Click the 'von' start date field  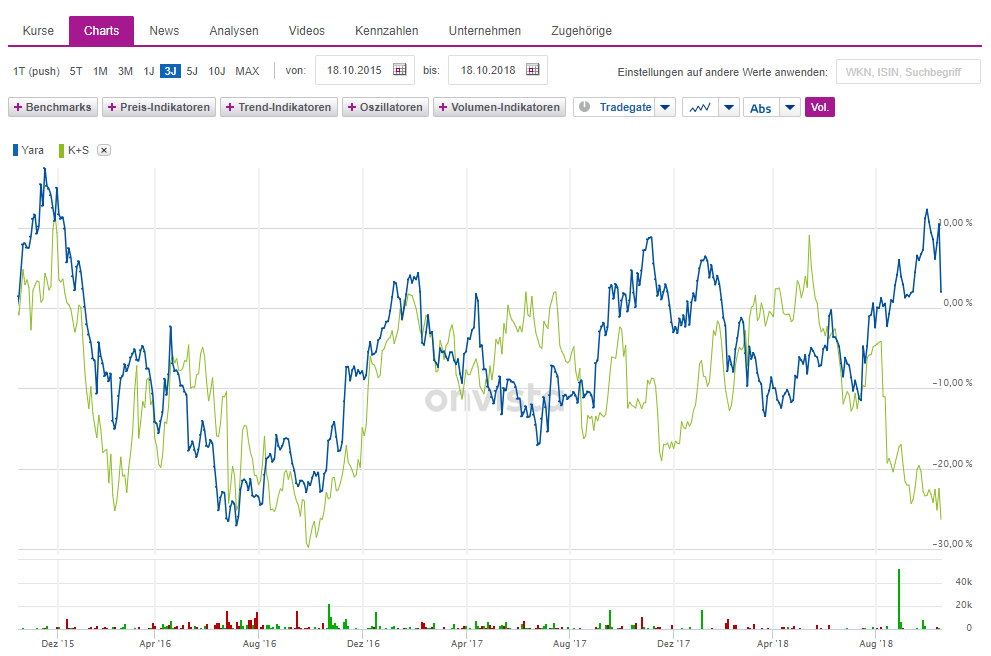click(x=365, y=70)
